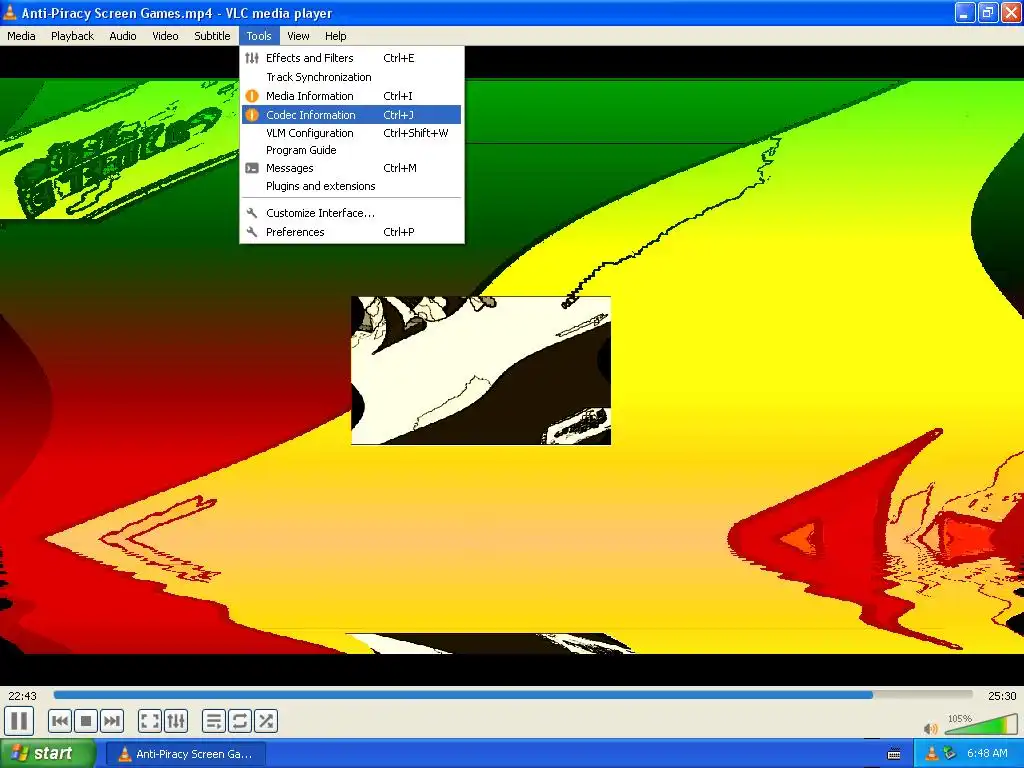
Task: Click VLC cone tray icon
Action: tap(932, 754)
